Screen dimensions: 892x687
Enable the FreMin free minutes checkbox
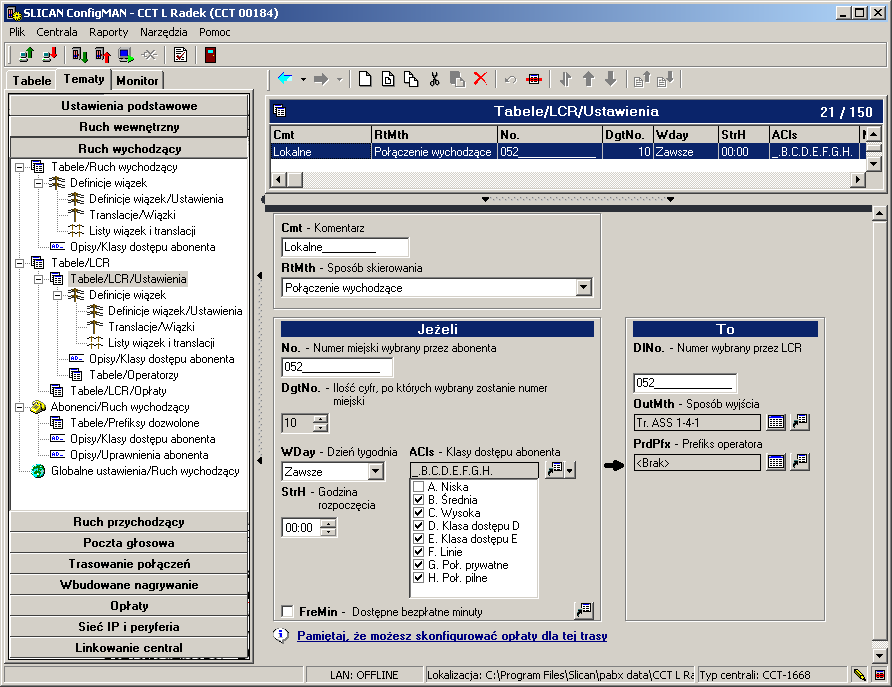pyautogui.click(x=288, y=611)
